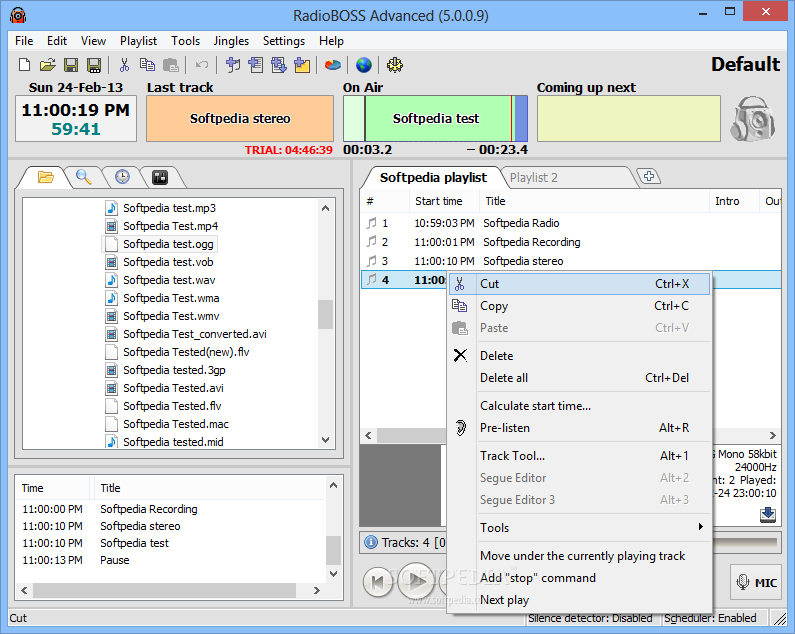The width and height of the screenshot is (795, 634).
Task: Click the On Air Softpedia test progress bar
Action: pos(436,119)
